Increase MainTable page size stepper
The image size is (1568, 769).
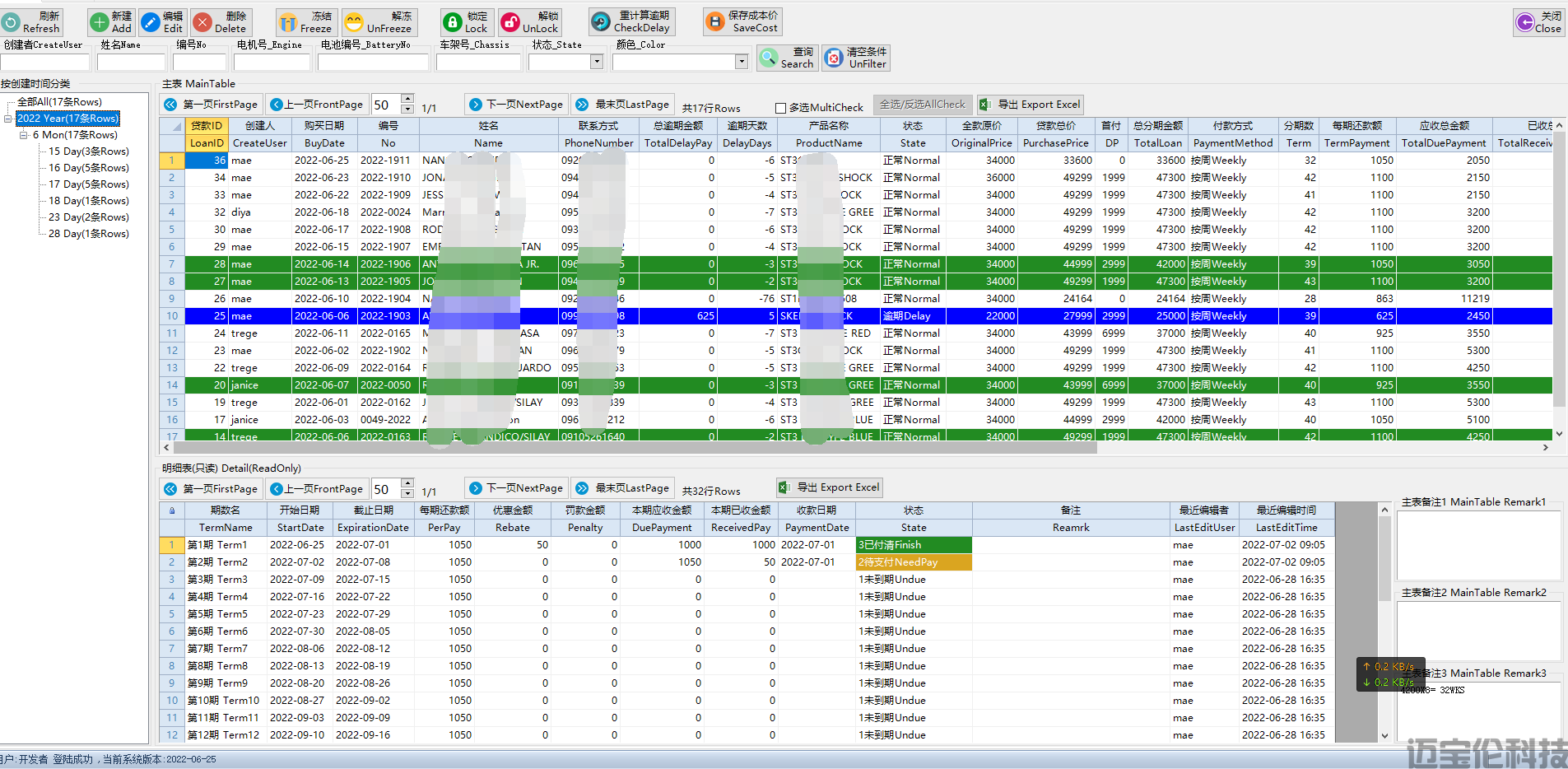407,100
